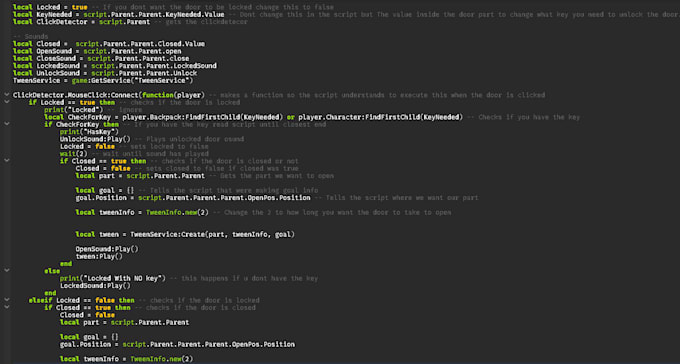Click comment 'sets closed to false if closed was true'
This screenshot has height=364, width=680.
coord(216,168)
